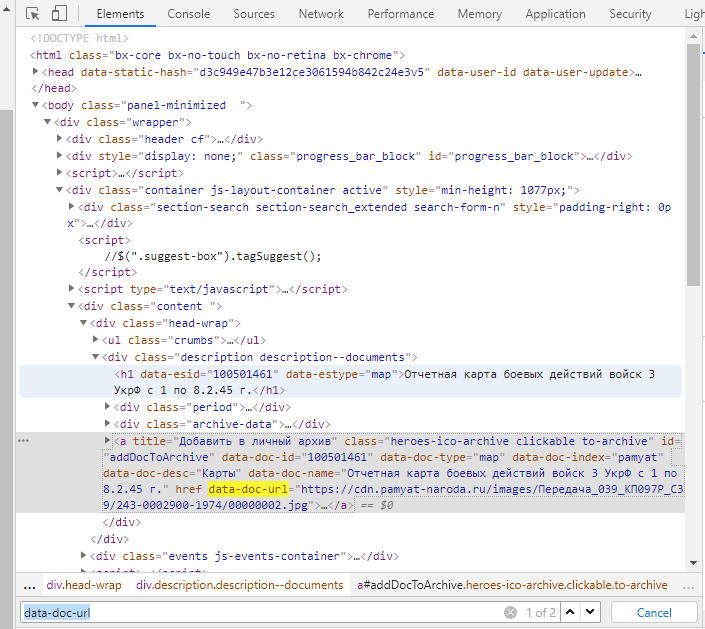Expand the events js-events-container div

coord(83,555)
